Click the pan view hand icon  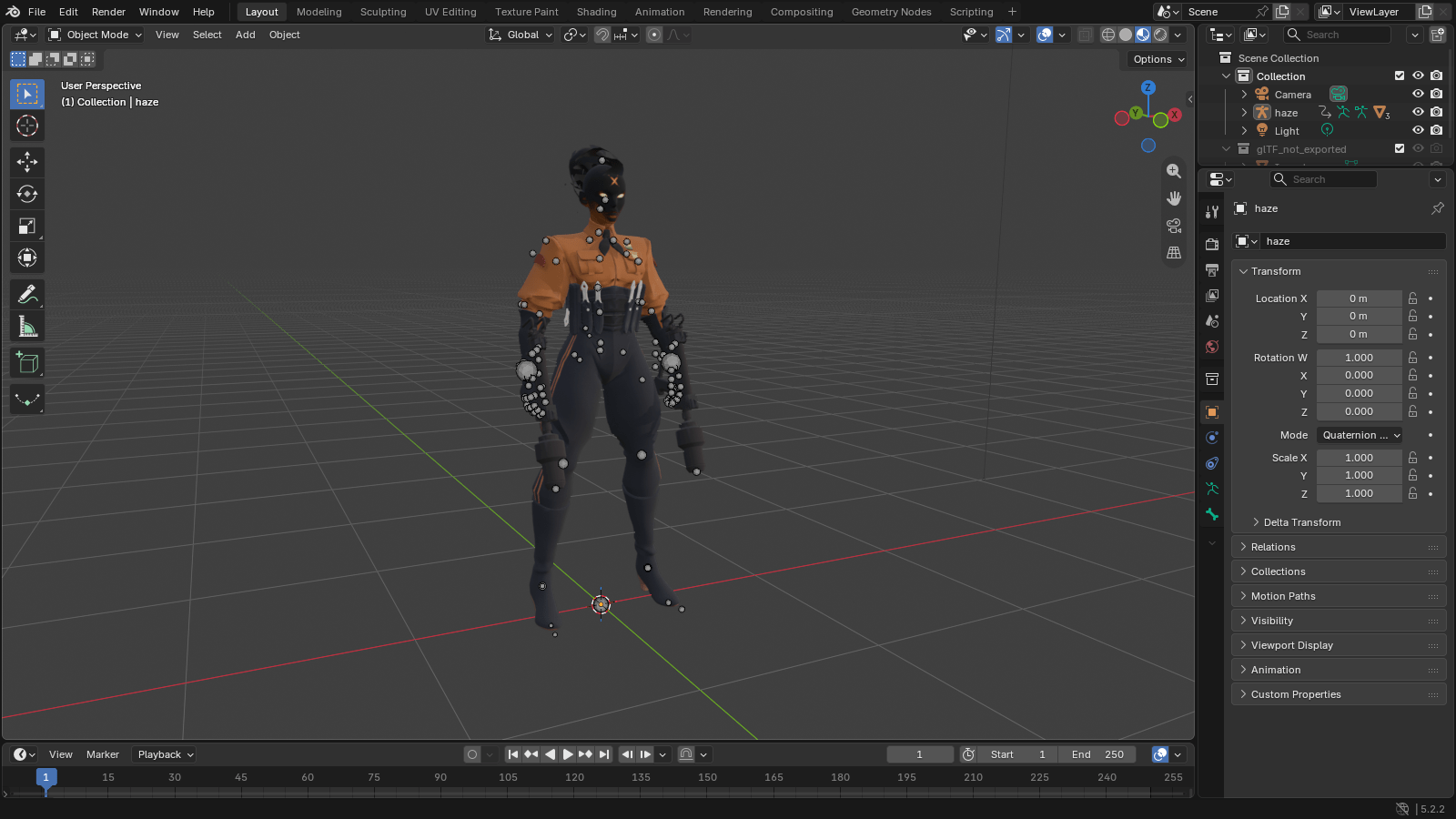pyautogui.click(x=1174, y=198)
